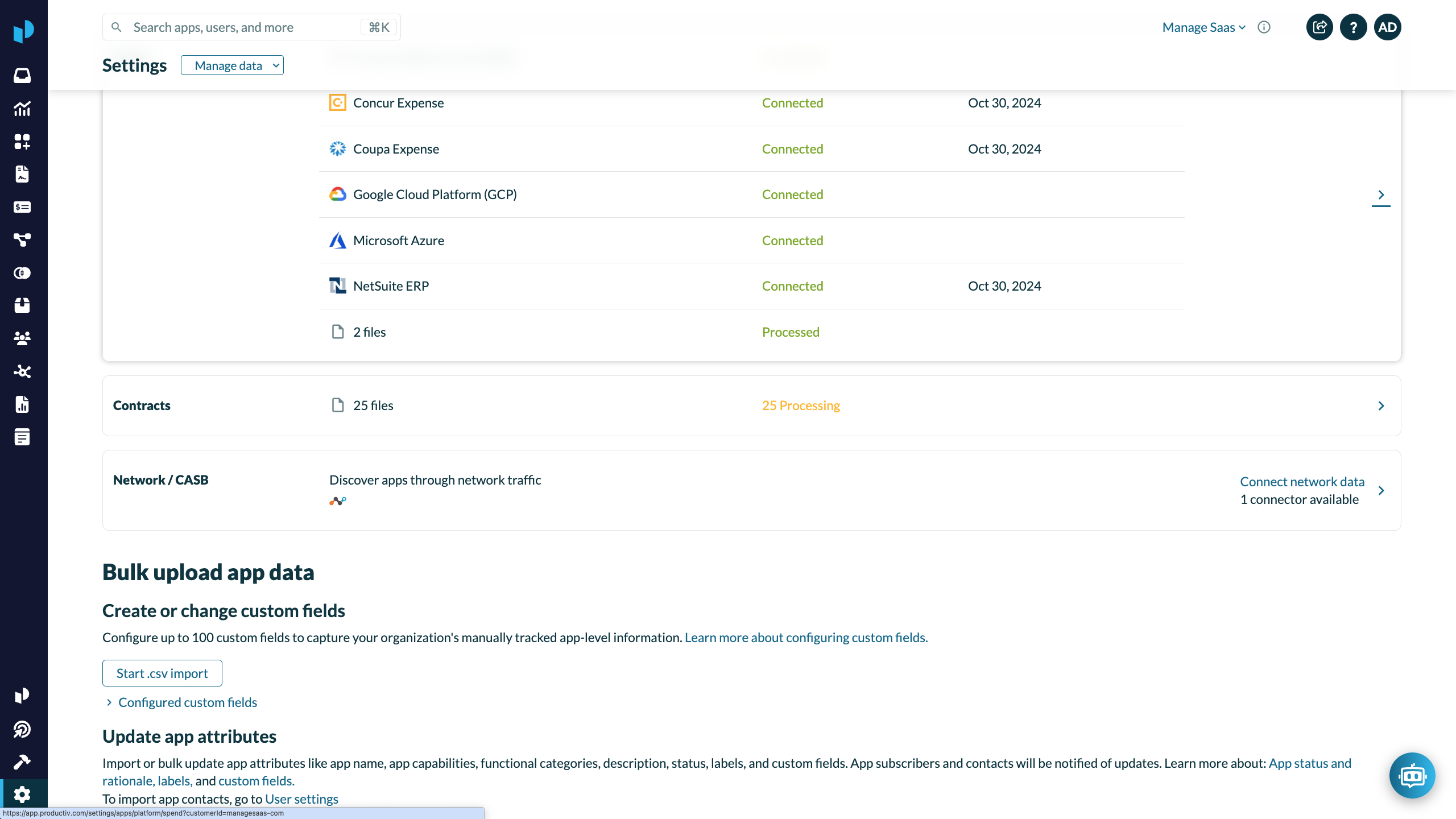Open the User settings link
This screenshot has height=819, width=1456.
pyautogui.click(x=301, y=799)
